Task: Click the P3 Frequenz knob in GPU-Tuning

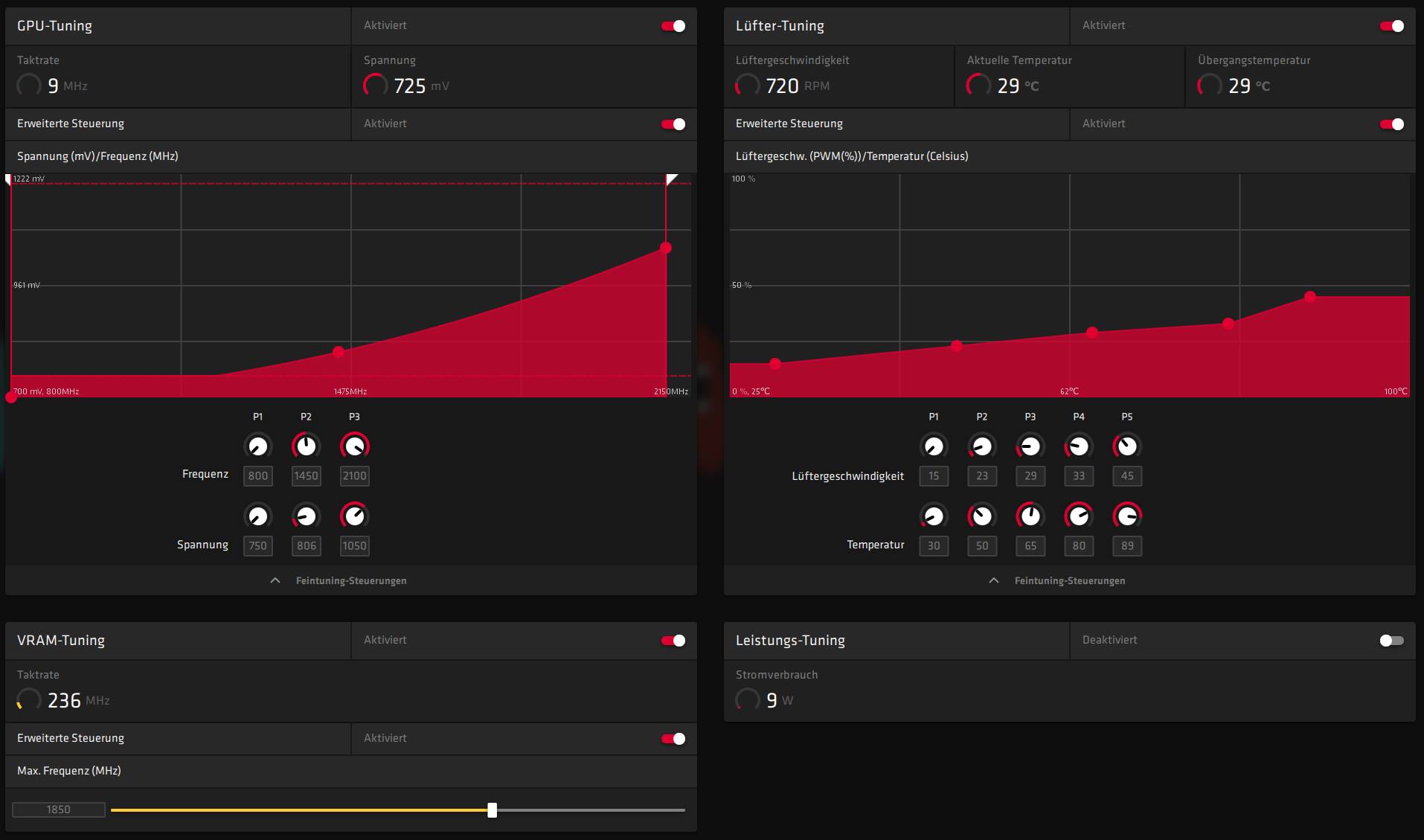Action: point(354,446)
